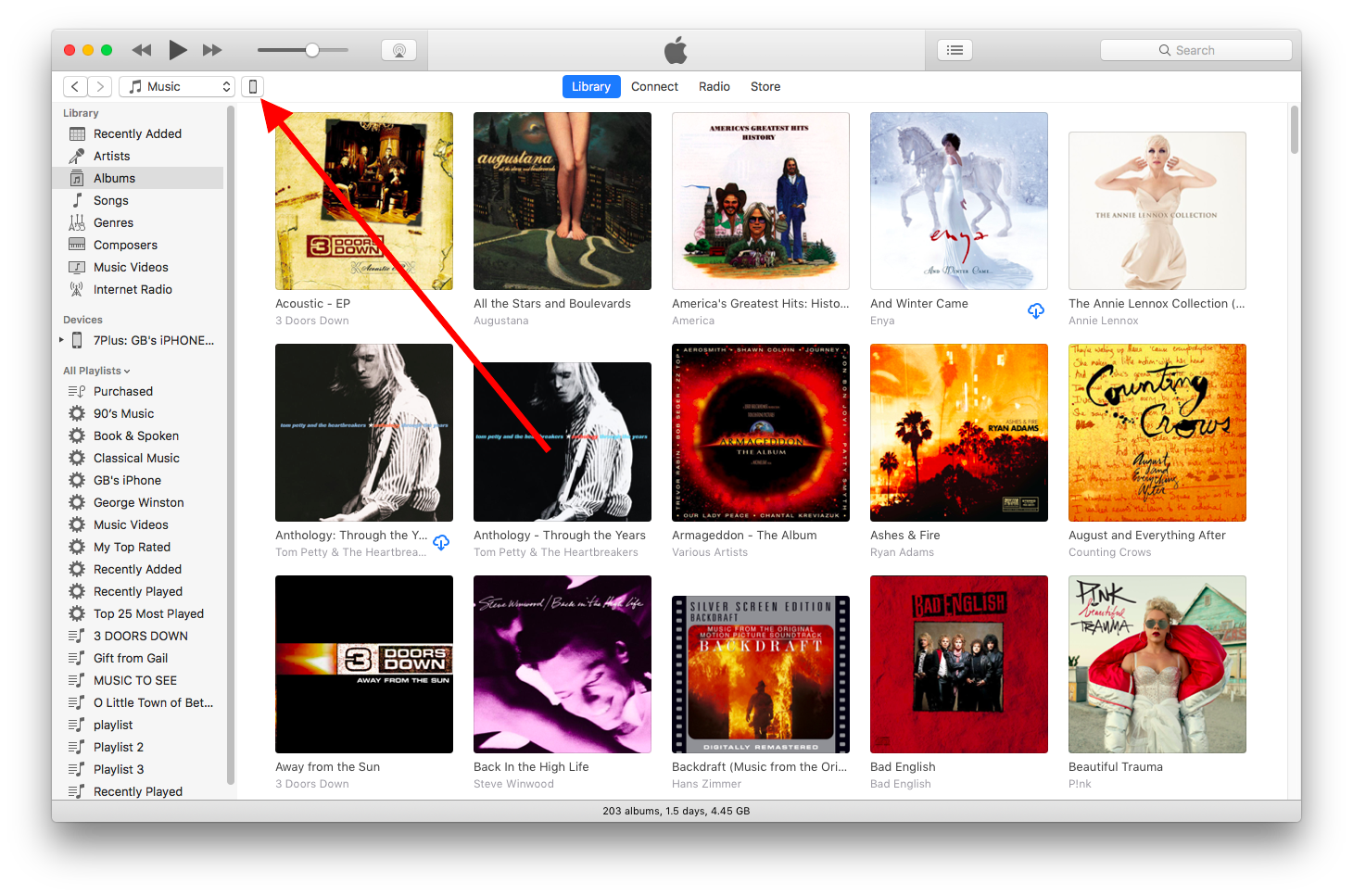Open the Radio tab
The height and width of the screenshot is (896, 1353).
pos(714,86)
